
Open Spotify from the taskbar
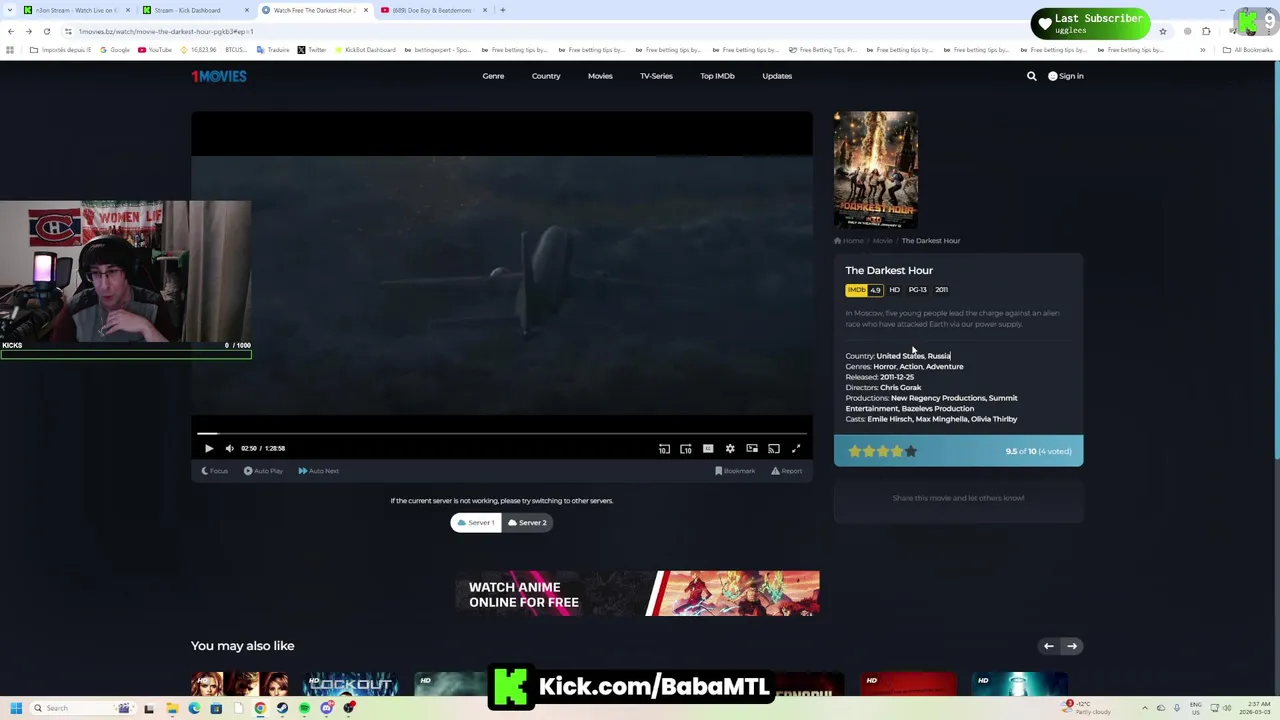(304, 708)
